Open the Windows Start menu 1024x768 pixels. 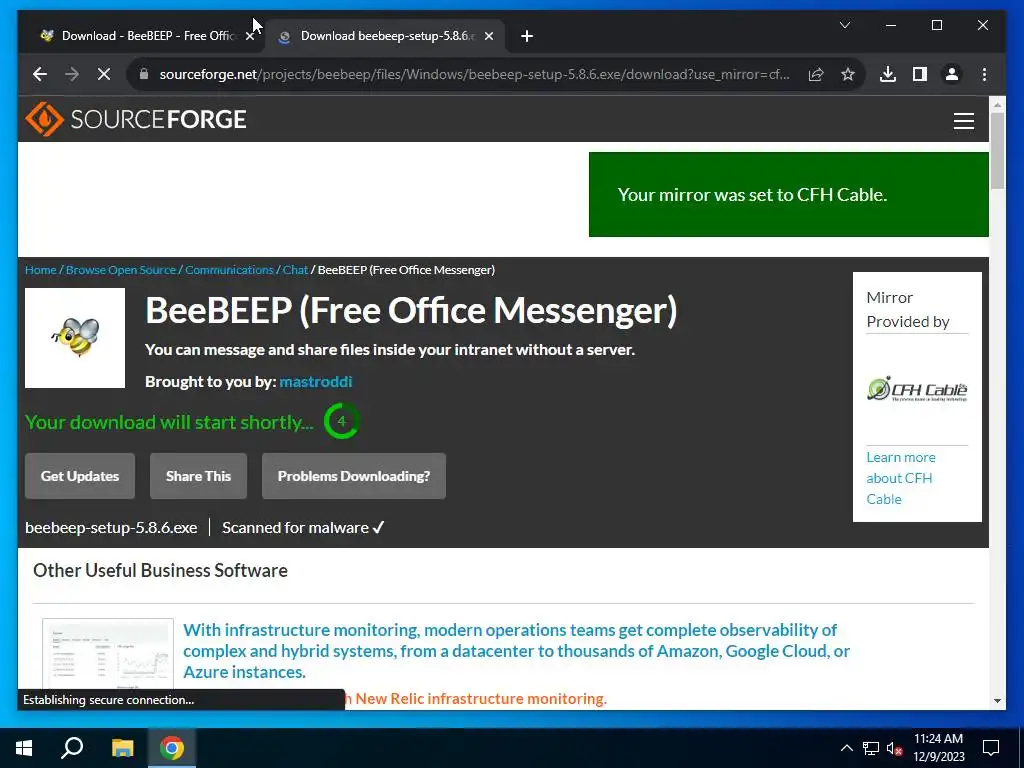pos(24,748)
